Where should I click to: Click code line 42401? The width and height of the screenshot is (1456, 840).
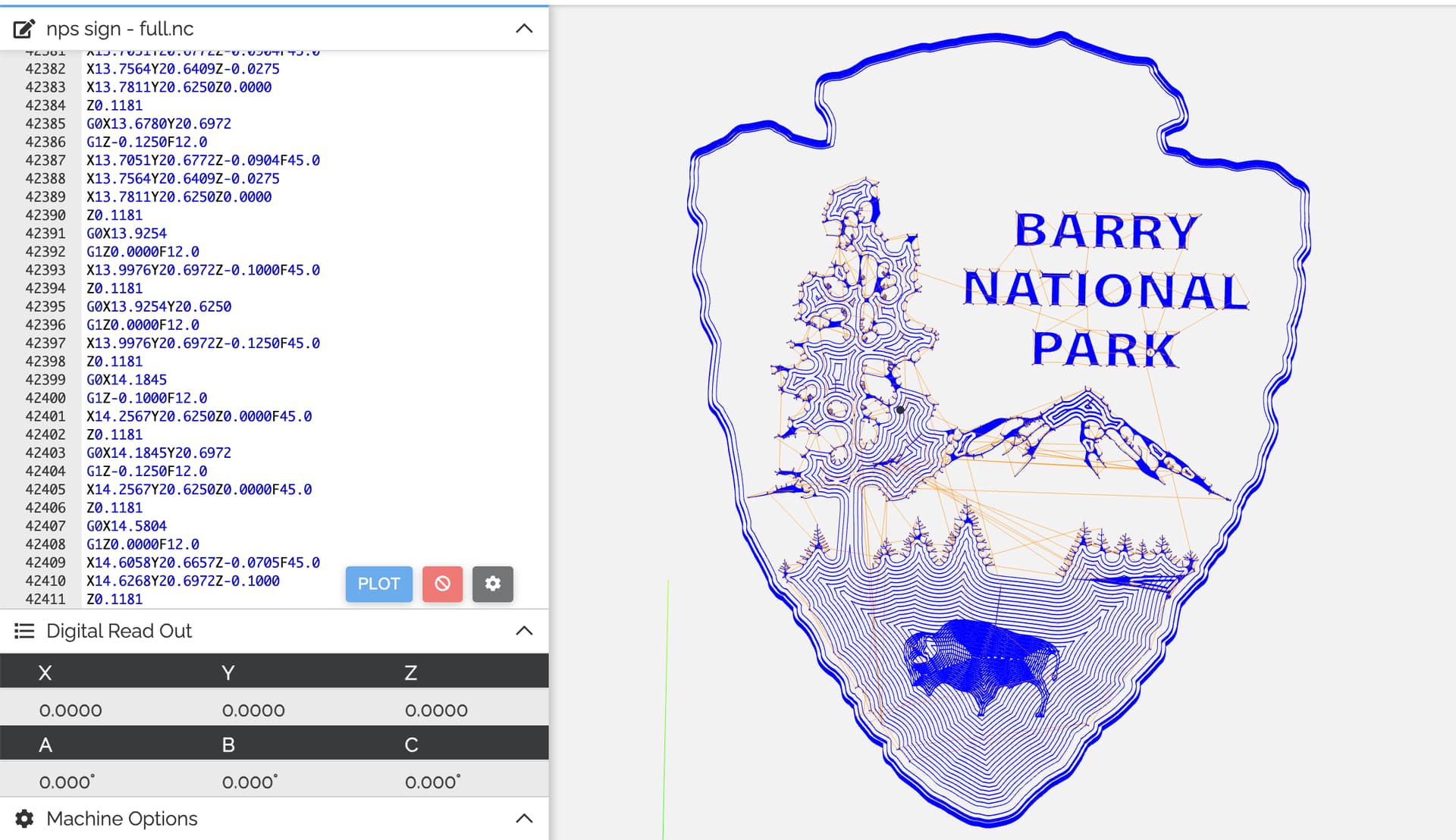(199, 416)
